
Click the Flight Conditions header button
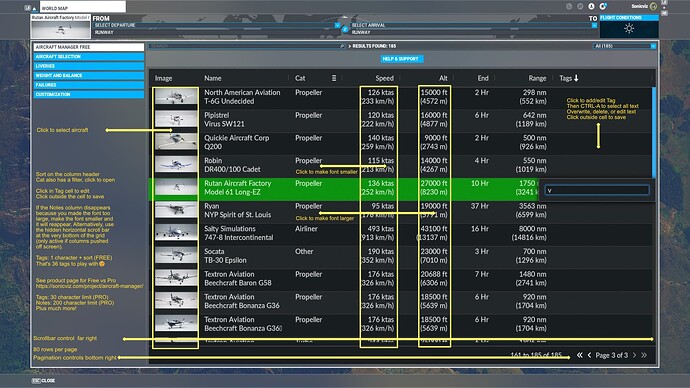pyautogui.click(x=629, y=18)
